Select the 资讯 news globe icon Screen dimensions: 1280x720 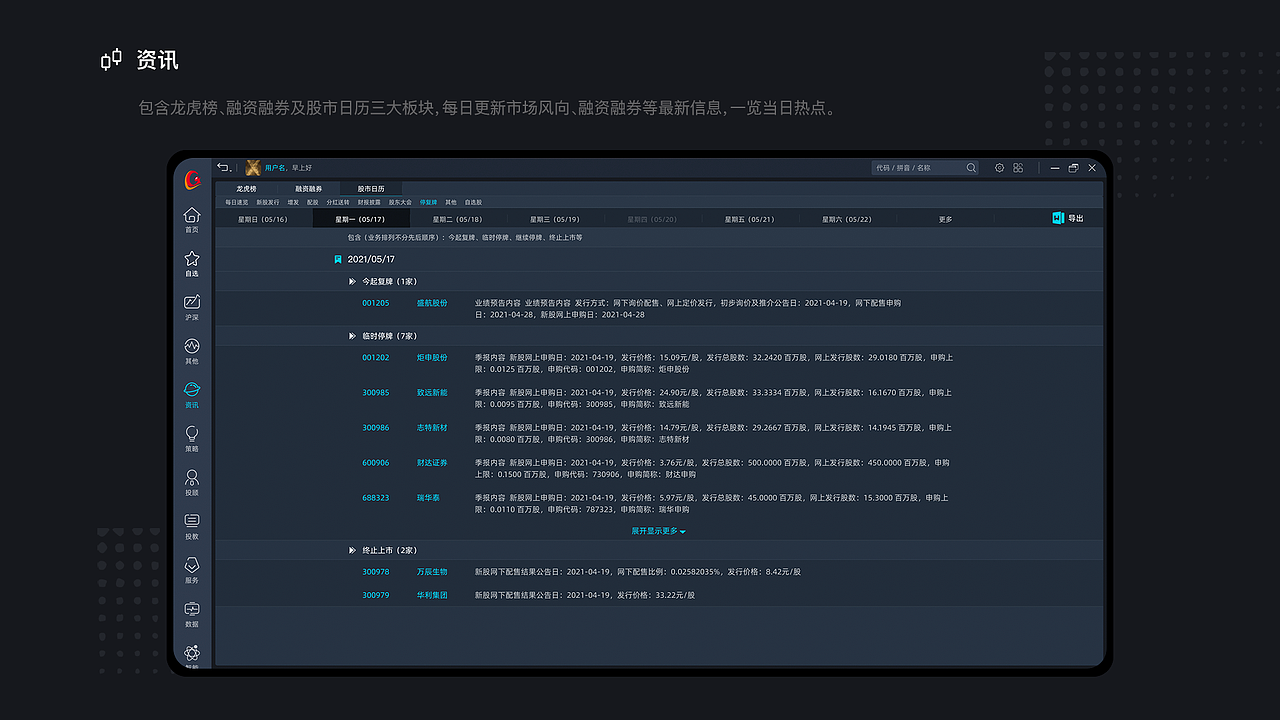click(191, 391)
